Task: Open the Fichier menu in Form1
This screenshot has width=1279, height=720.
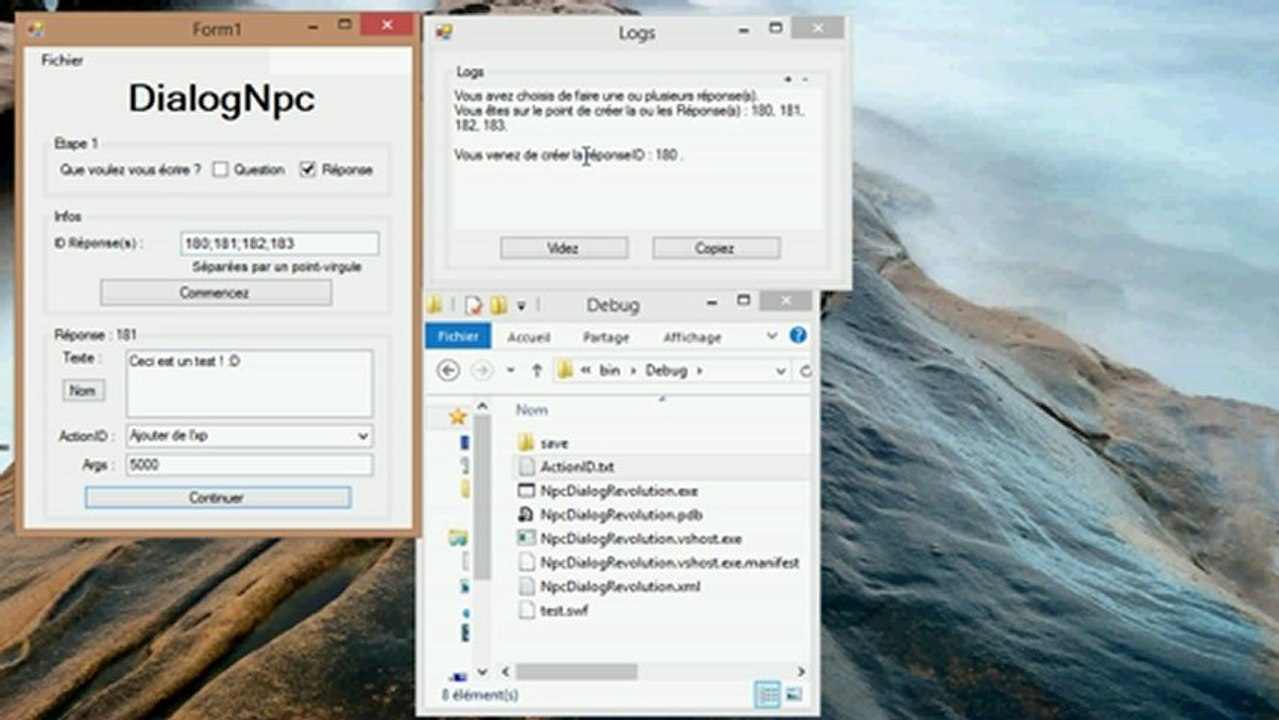Action: [62, 61]
